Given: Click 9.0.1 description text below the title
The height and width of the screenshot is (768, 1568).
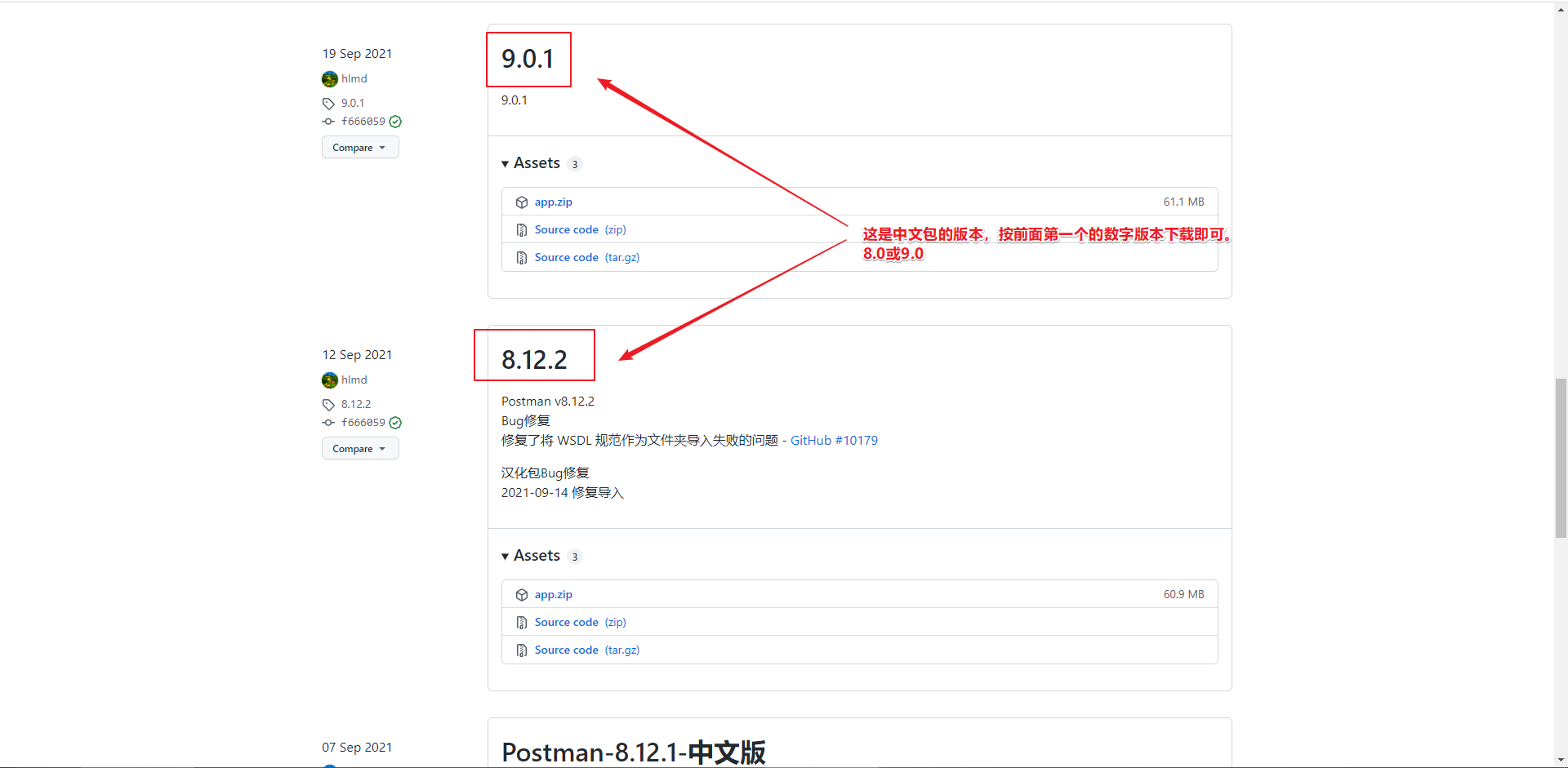Looking at the screenshot, I should 514,100.
